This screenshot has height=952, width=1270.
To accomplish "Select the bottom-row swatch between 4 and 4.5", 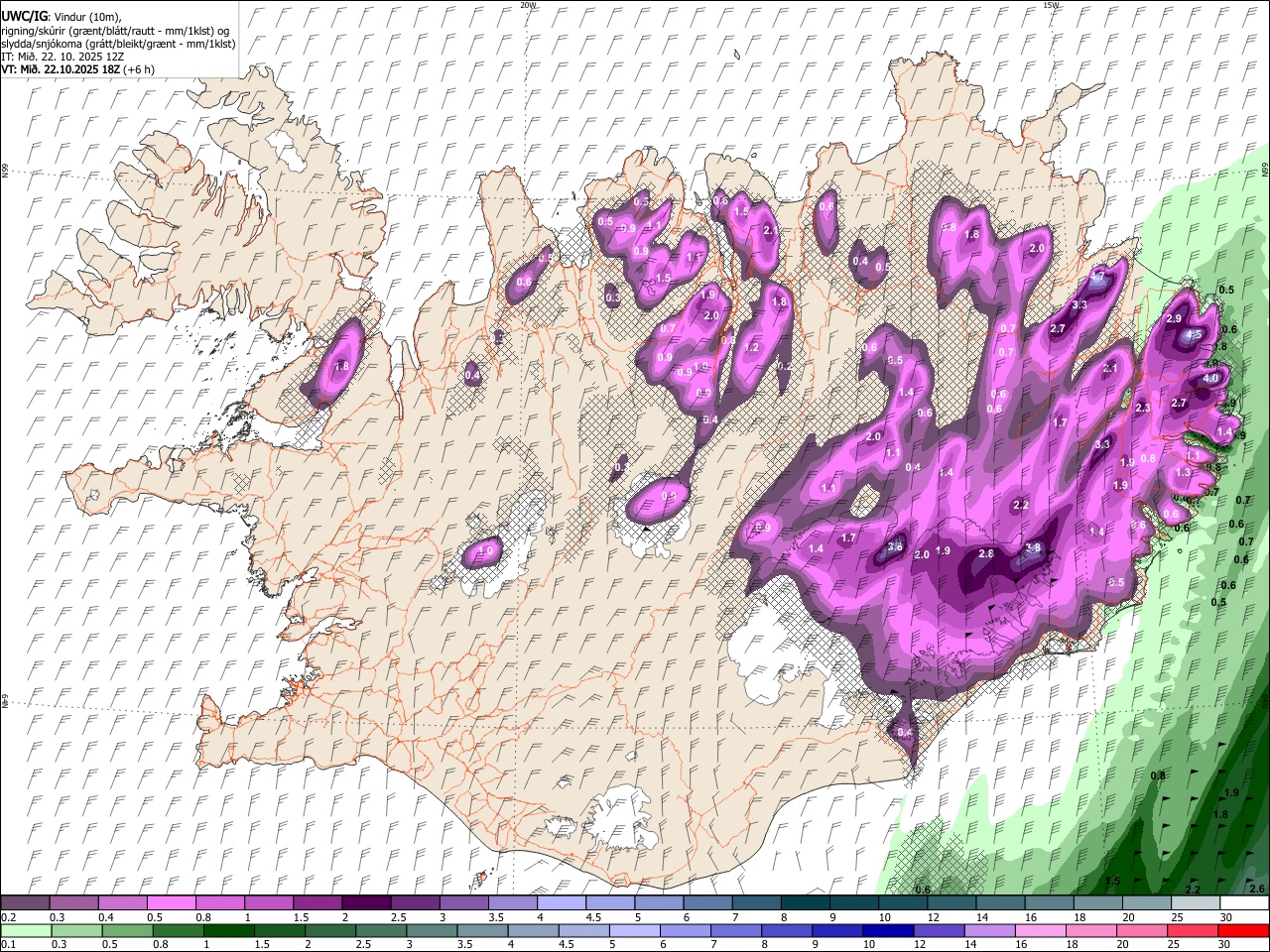I will point(532,931).
